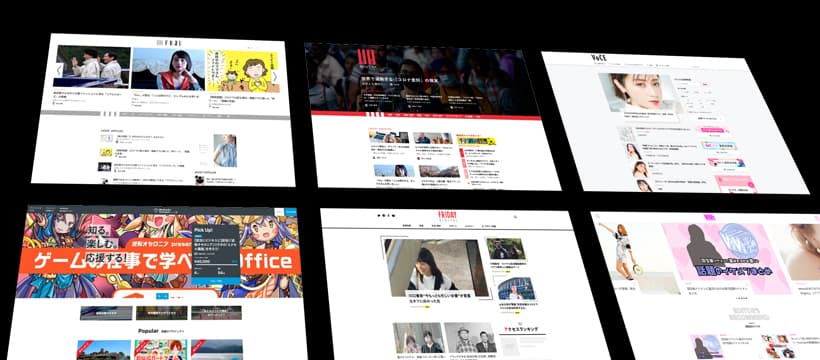Click the blue button in Pick Up! card
Screen dimensions: 820x360
tap(215, 280)
